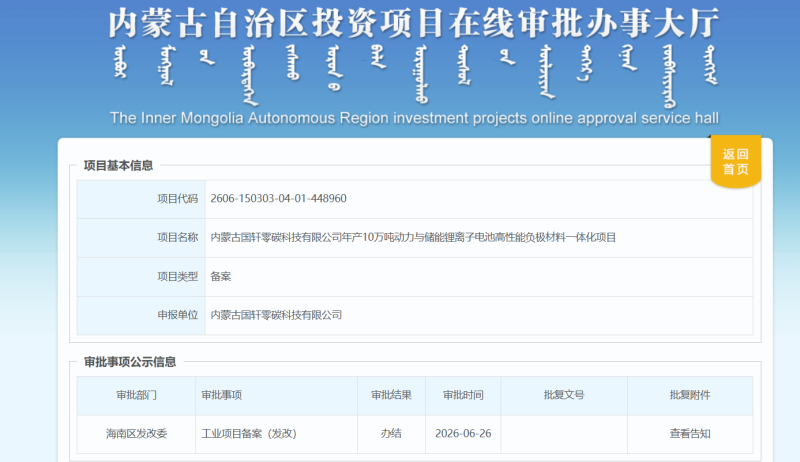Click the 审批事项公示信息 section heading

click(x=130, y=362)
